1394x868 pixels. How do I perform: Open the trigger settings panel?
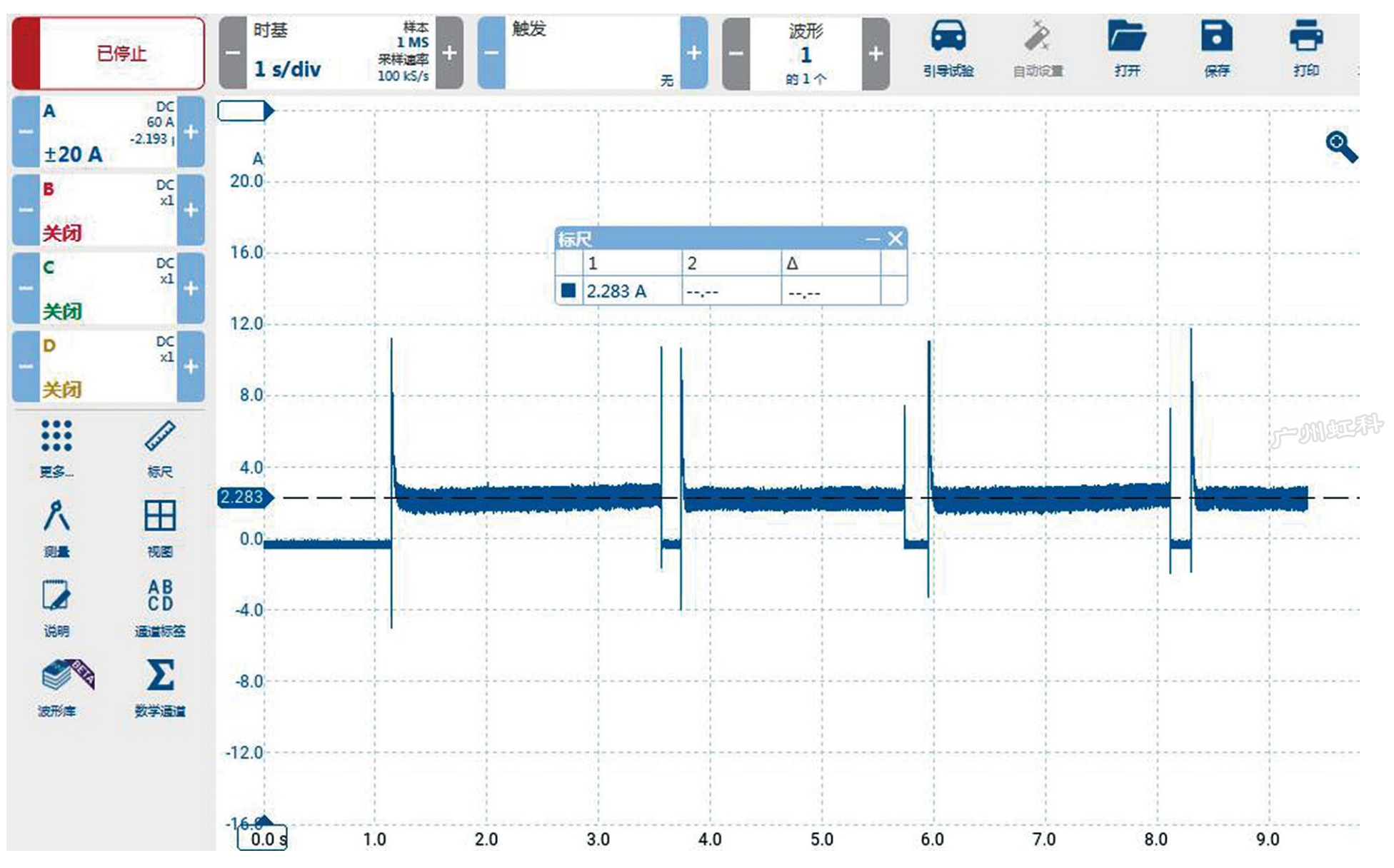(x=591, y=54)
